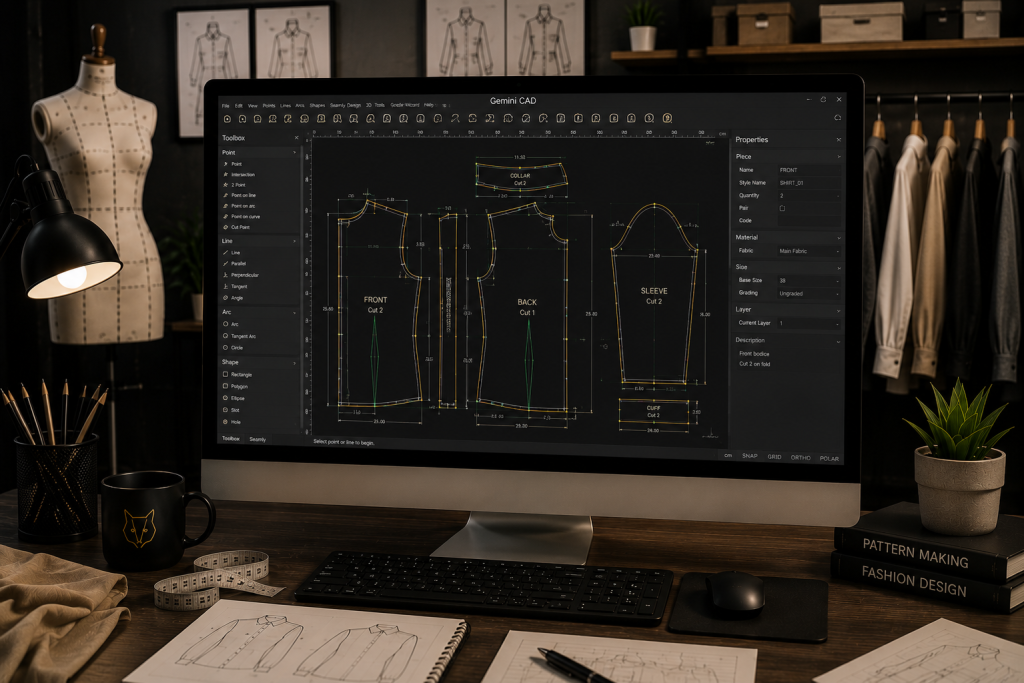This screenshot has height=683, width=1024.
Task: Open the Lines menu
Action: (x=285, y=106)
